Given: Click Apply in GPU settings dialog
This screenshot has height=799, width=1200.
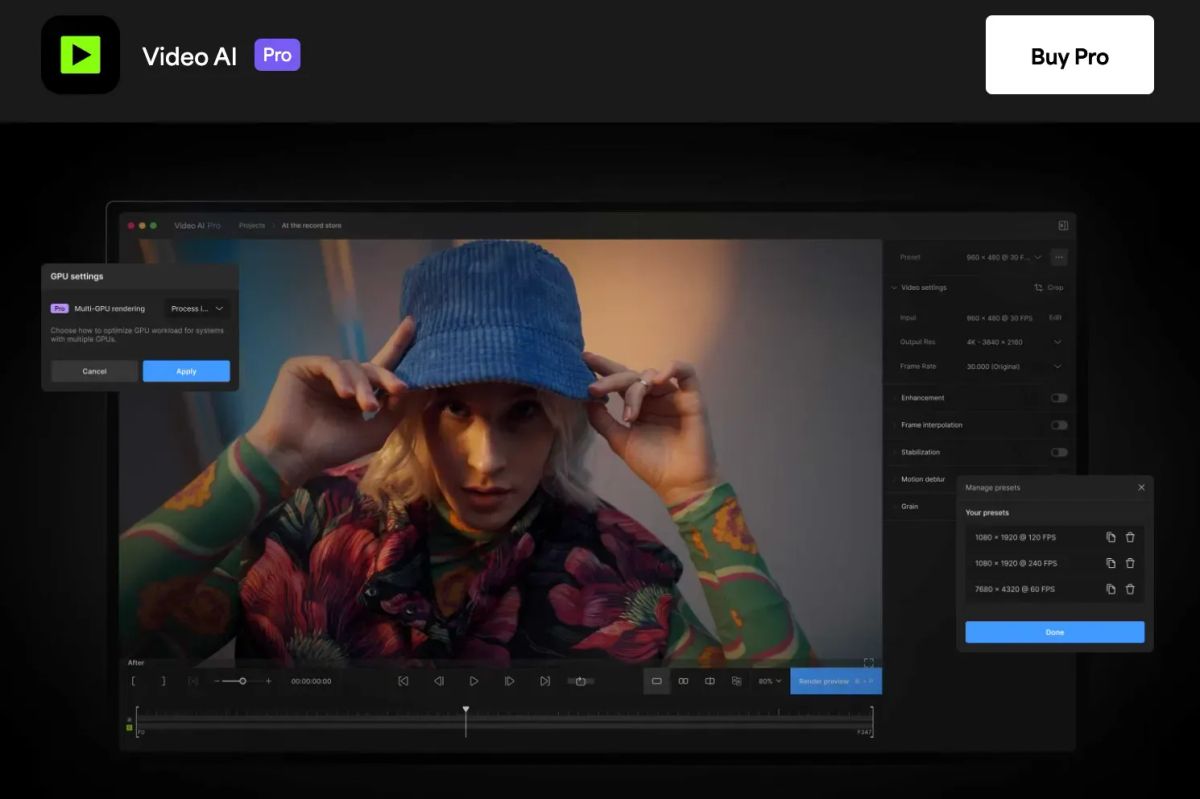Looking at the screenshot, I should 186,371.
